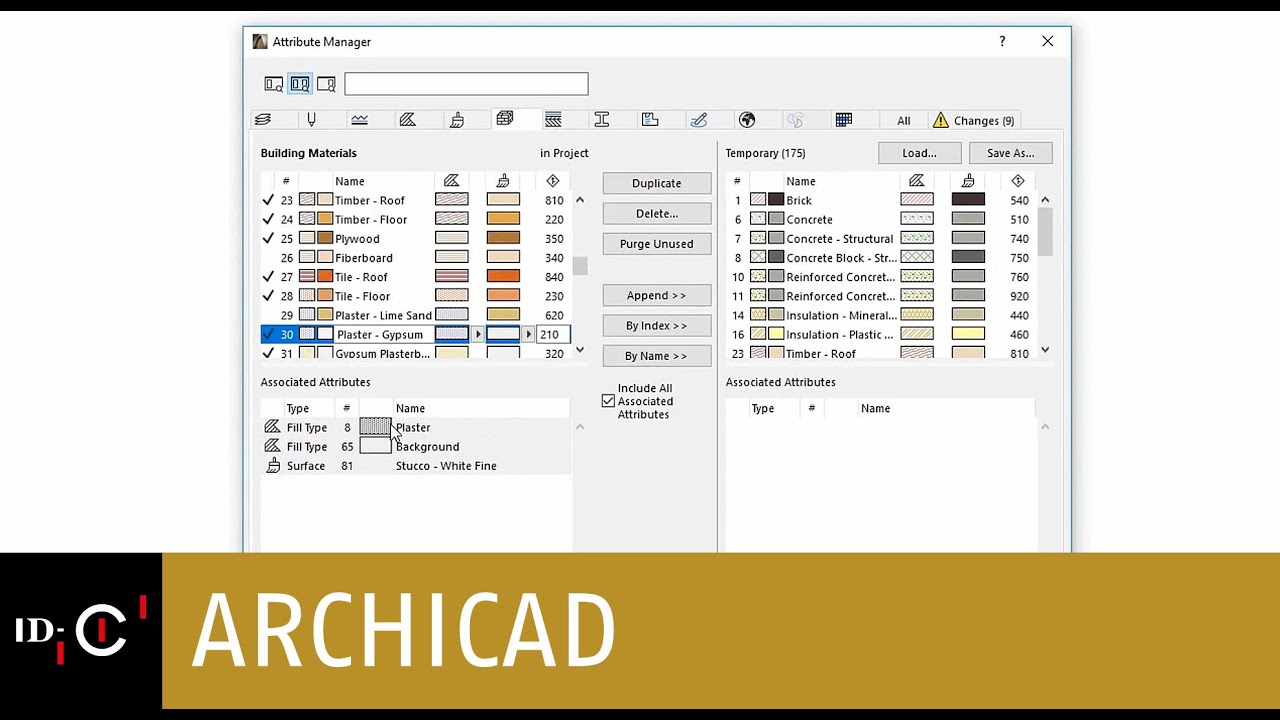Open the Markup Styles tab icon
The width and height of the screenshot is (1280, 720).
(x=699, y=120)
